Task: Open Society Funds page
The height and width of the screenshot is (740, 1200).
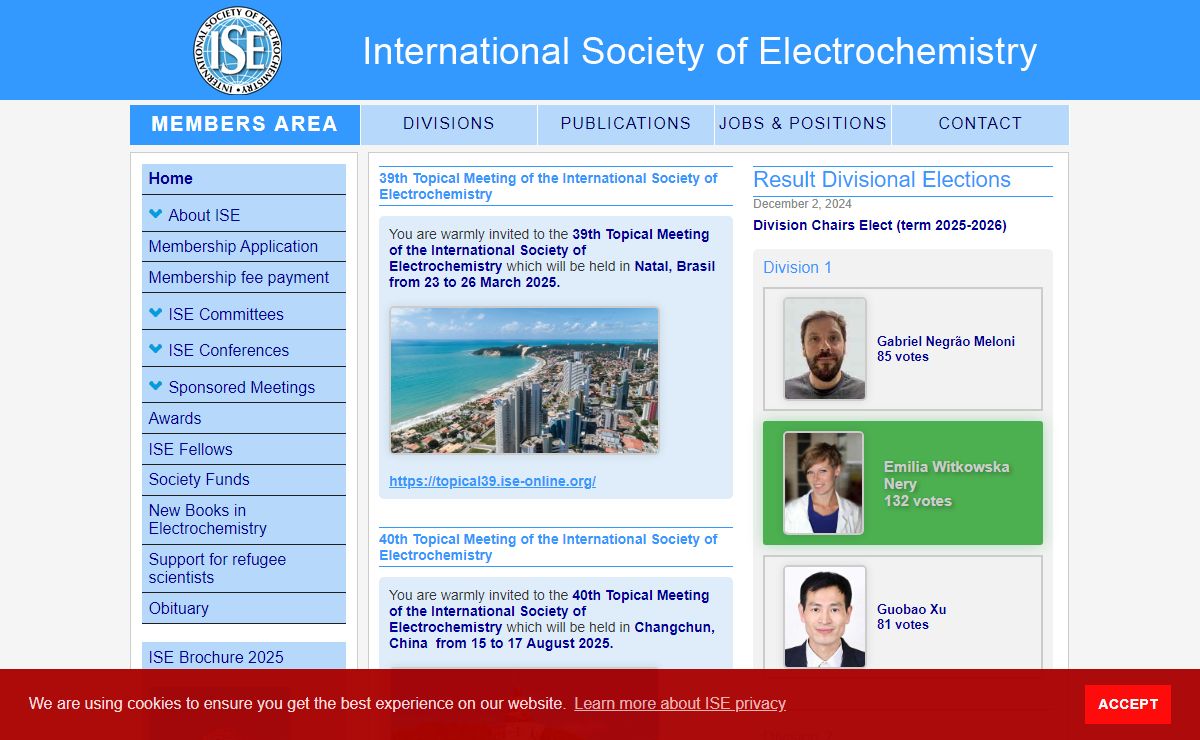Action: (x=244, y=479)
